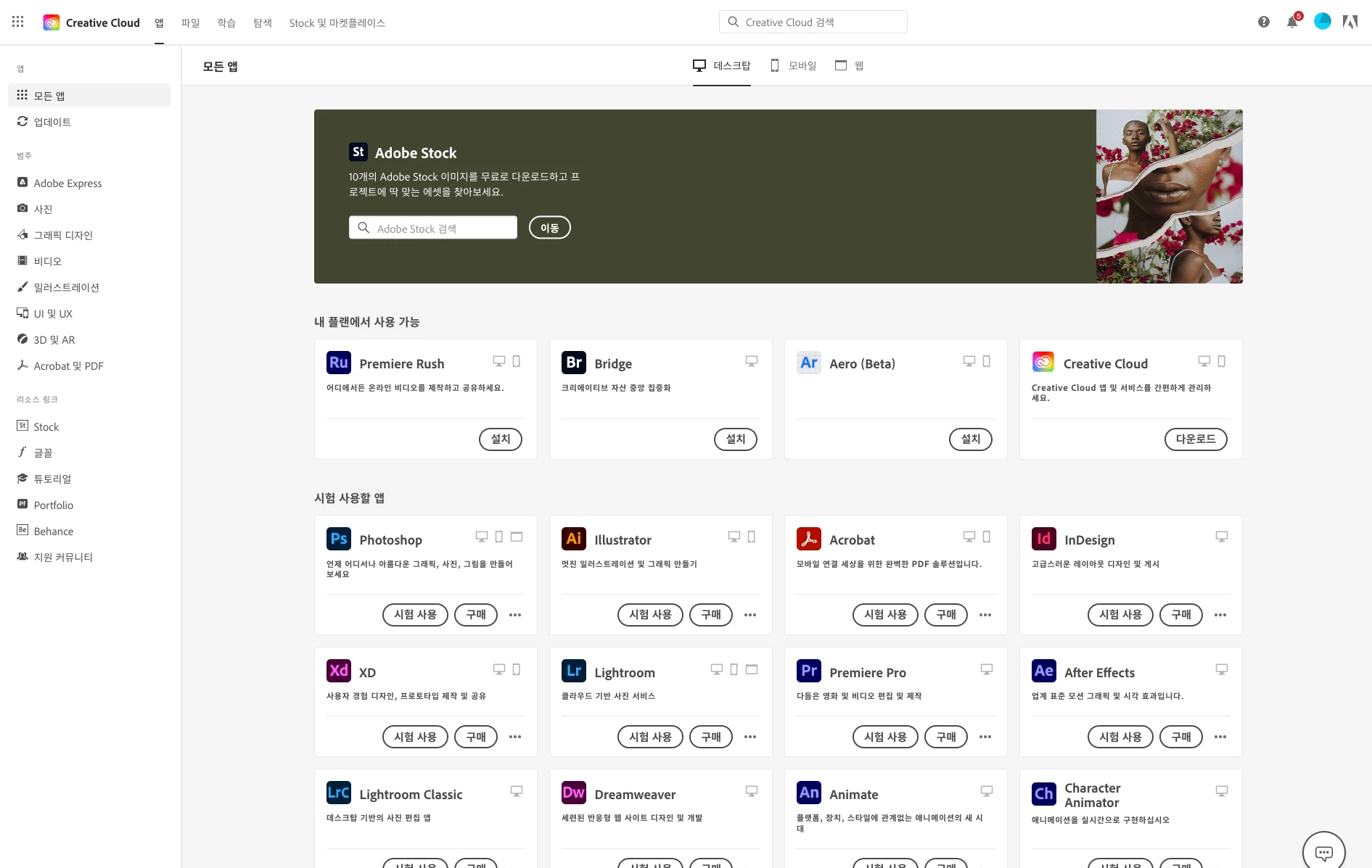The width and height of the screenshot is (1372, 868).
Task: Click the Character Animator app icon
Action: (1044, 794)
